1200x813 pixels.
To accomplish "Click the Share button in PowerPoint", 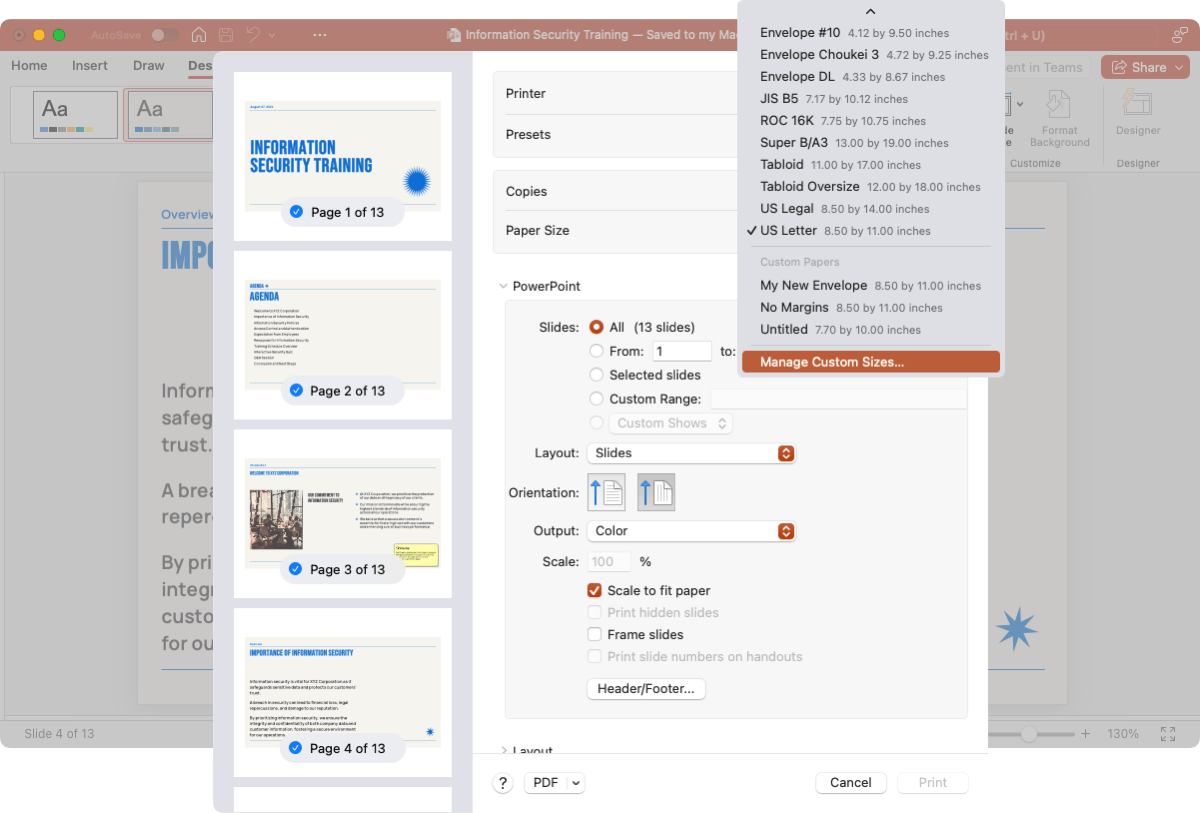I will coord(1145,67).
